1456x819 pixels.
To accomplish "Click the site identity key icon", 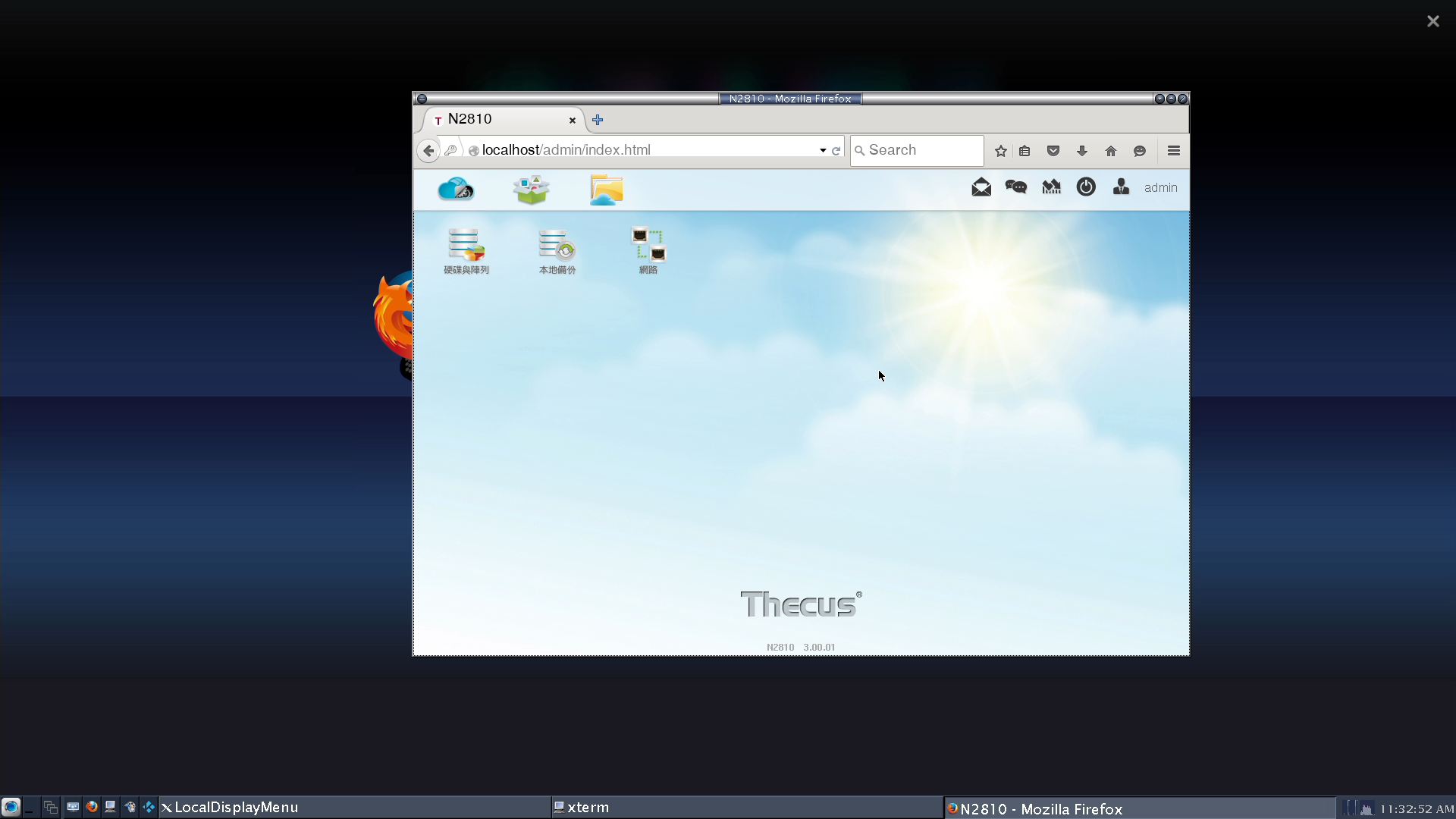I will tap(450, 150).
